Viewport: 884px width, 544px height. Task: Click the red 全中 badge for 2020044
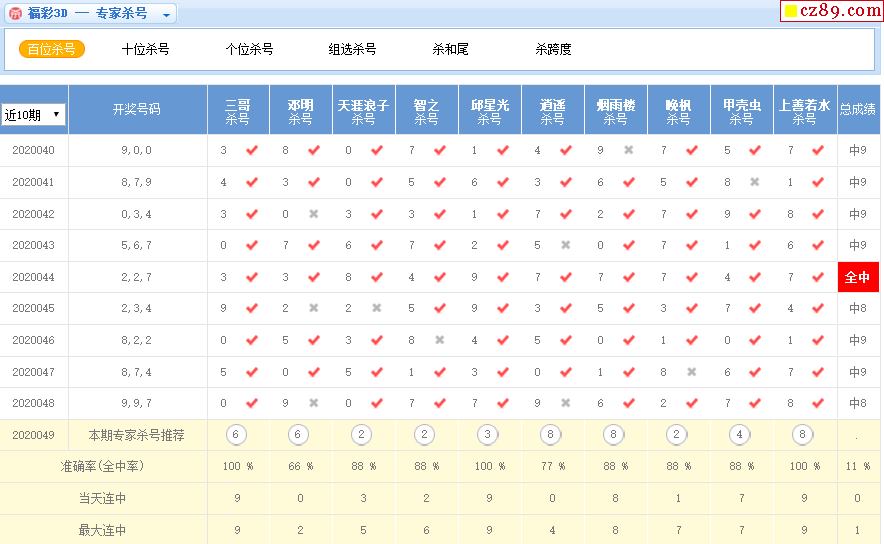pos(858,277)
